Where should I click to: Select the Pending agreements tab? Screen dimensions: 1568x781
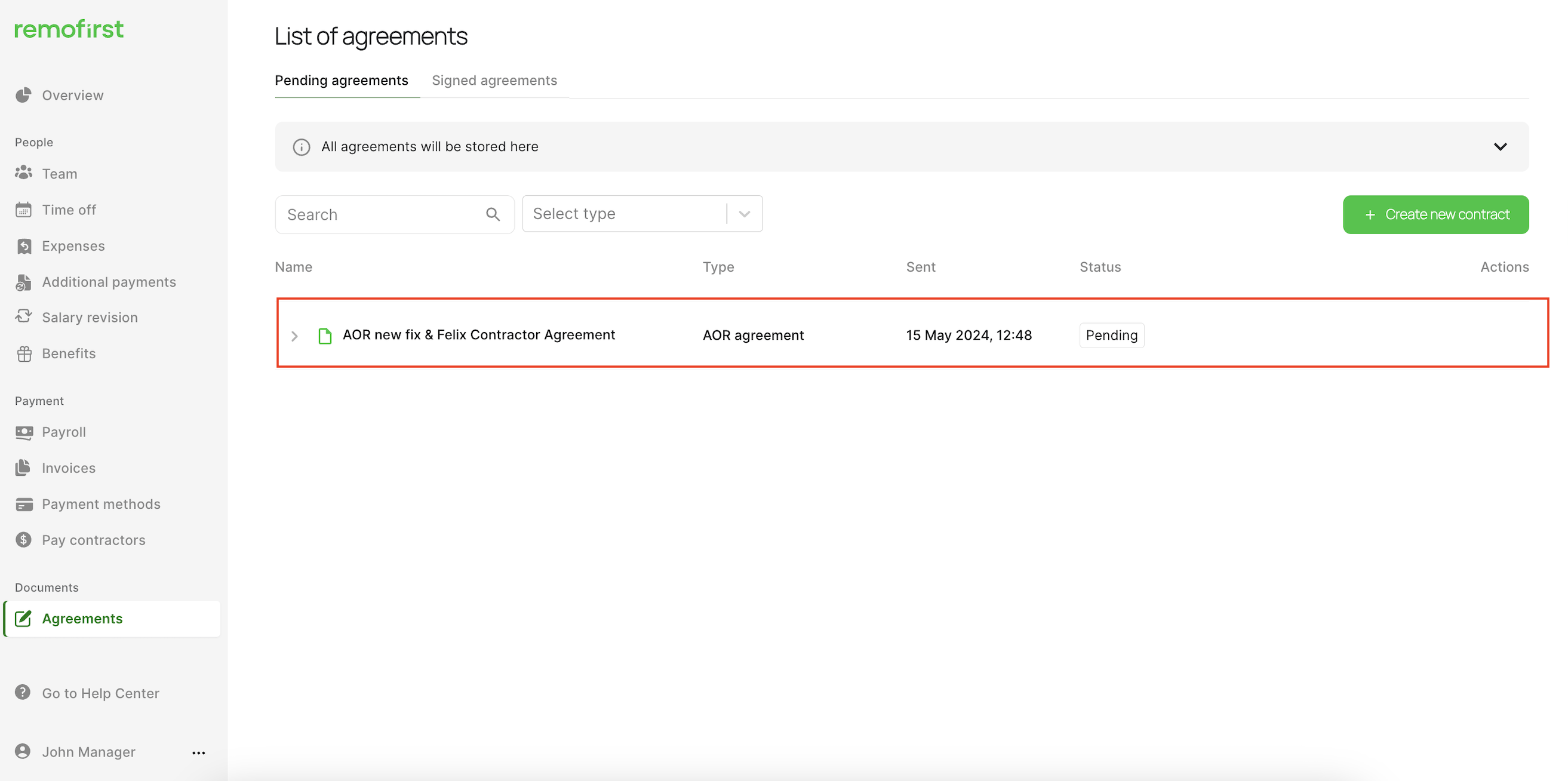coord(342,81)
